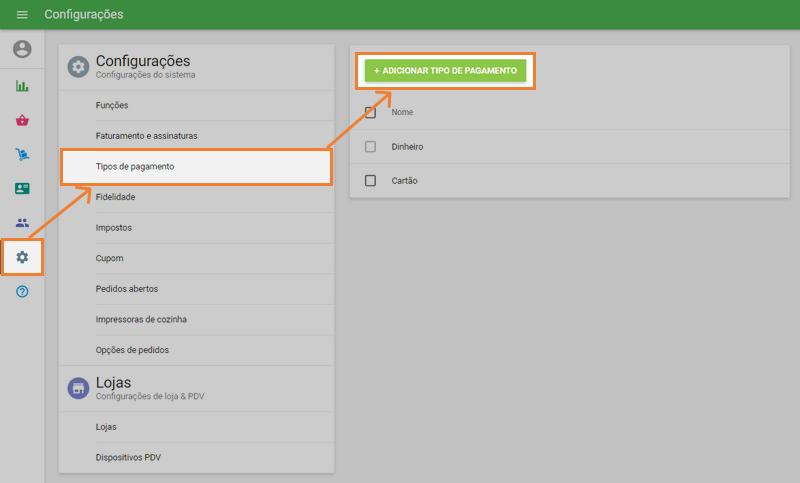
Task: Open the Dinheiro payment type entry
Action: click(408, 147)
